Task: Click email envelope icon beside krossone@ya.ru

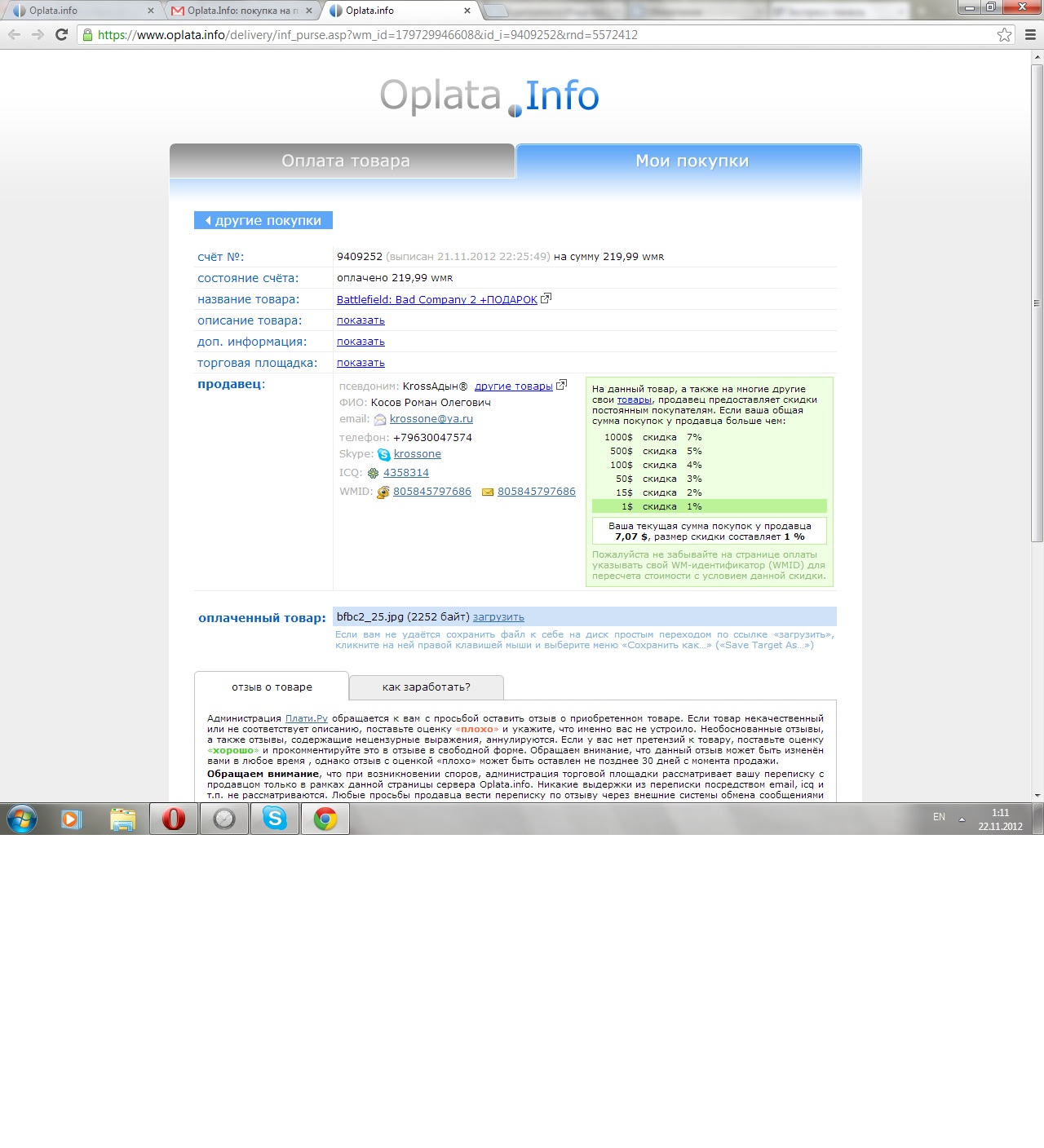Action: point(380,420)
